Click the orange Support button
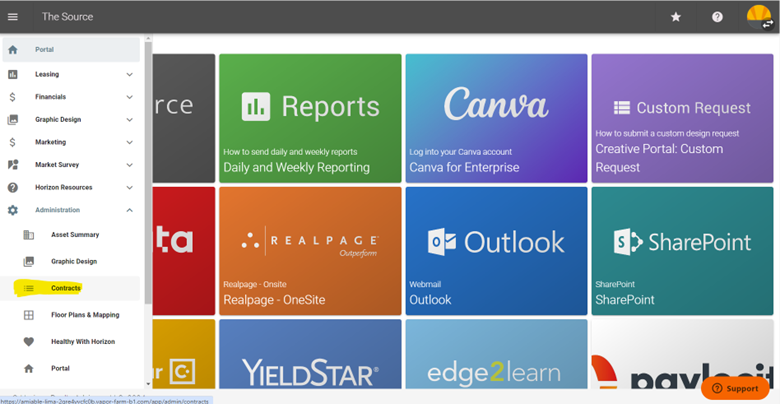The image size is (780, 404). tap(737, 389)
